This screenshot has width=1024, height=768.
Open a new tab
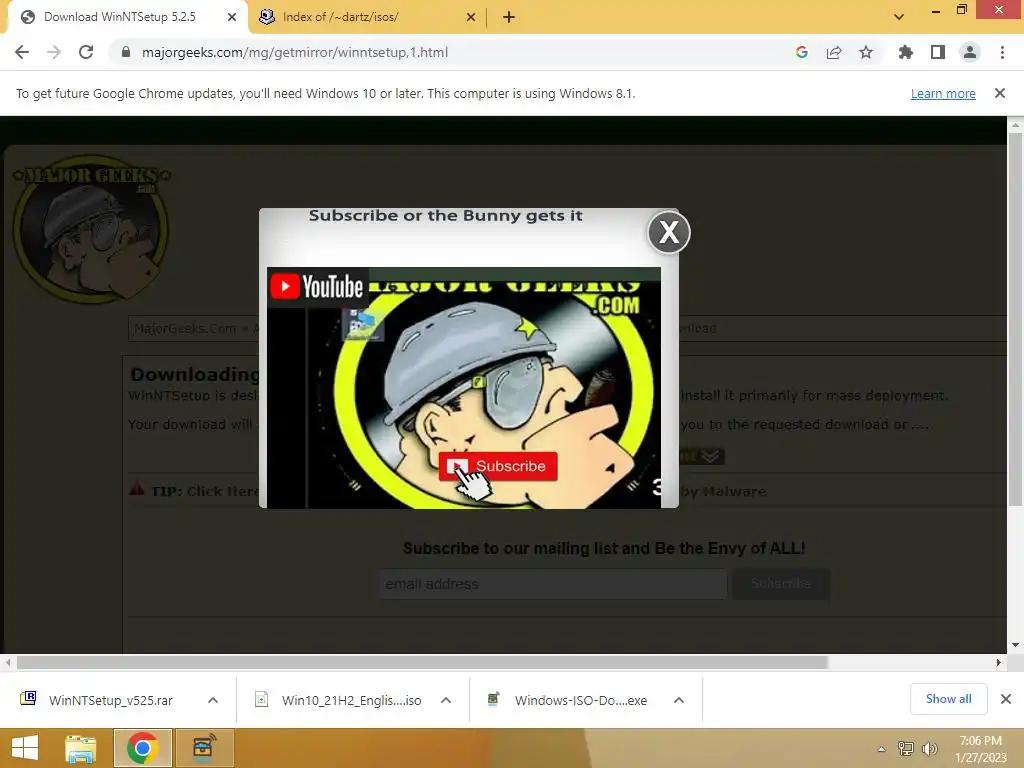pos(509,17)
